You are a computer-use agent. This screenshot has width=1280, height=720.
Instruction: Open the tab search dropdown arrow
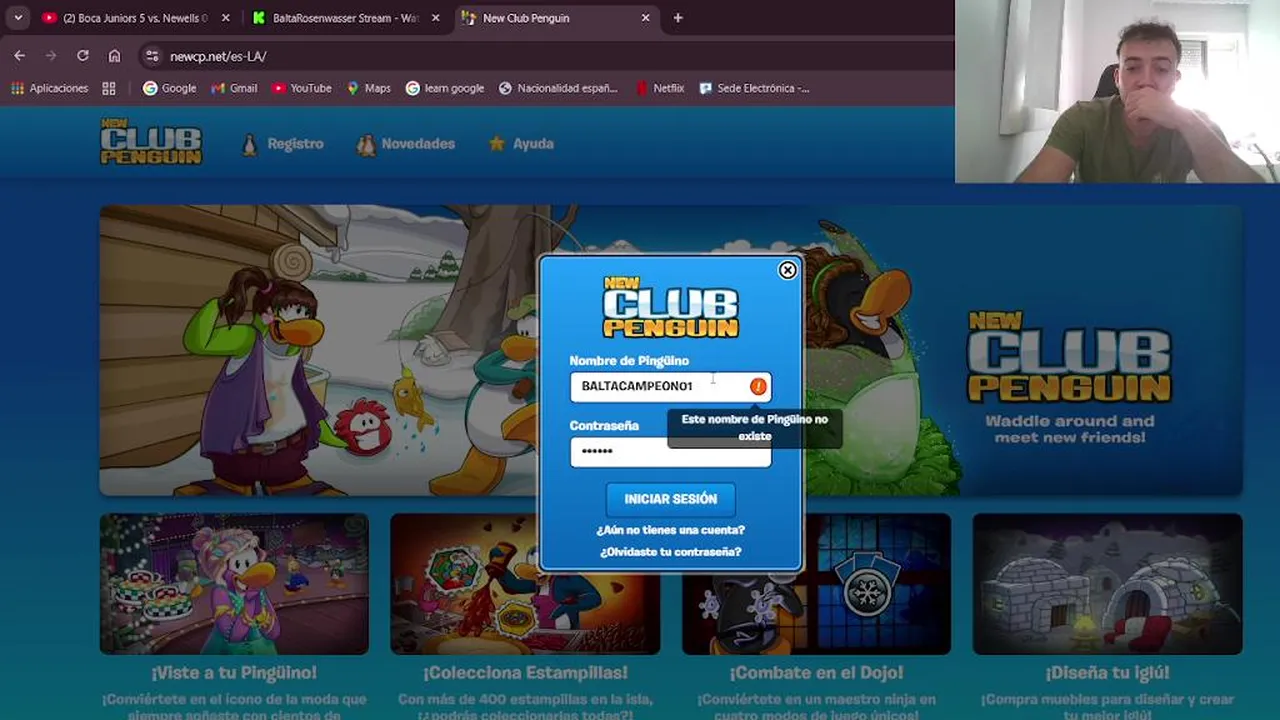18,18
